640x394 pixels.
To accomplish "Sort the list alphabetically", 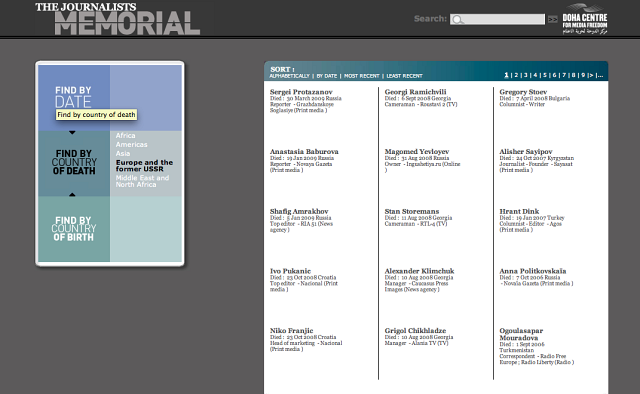I will pos(289,76).
